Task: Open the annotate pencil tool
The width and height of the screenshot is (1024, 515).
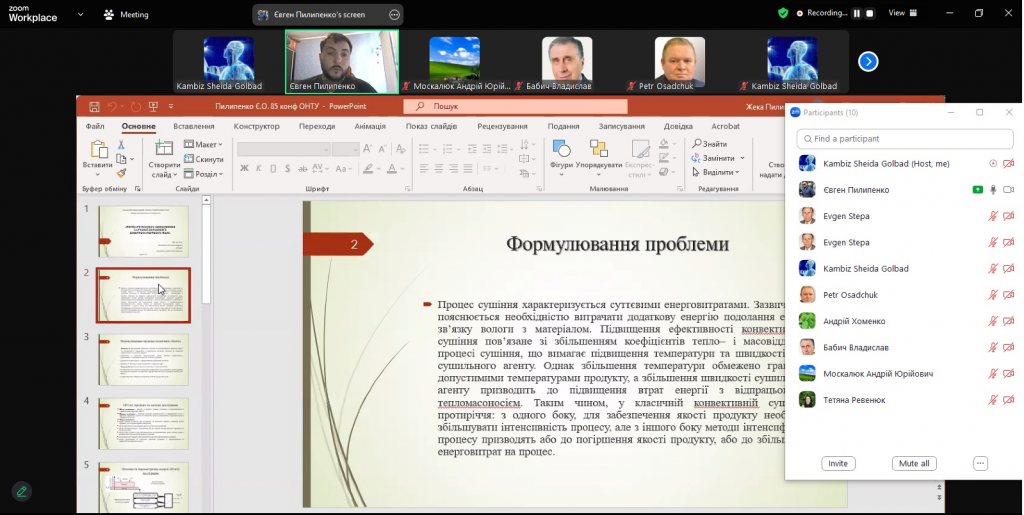Action: pos(22,492)
